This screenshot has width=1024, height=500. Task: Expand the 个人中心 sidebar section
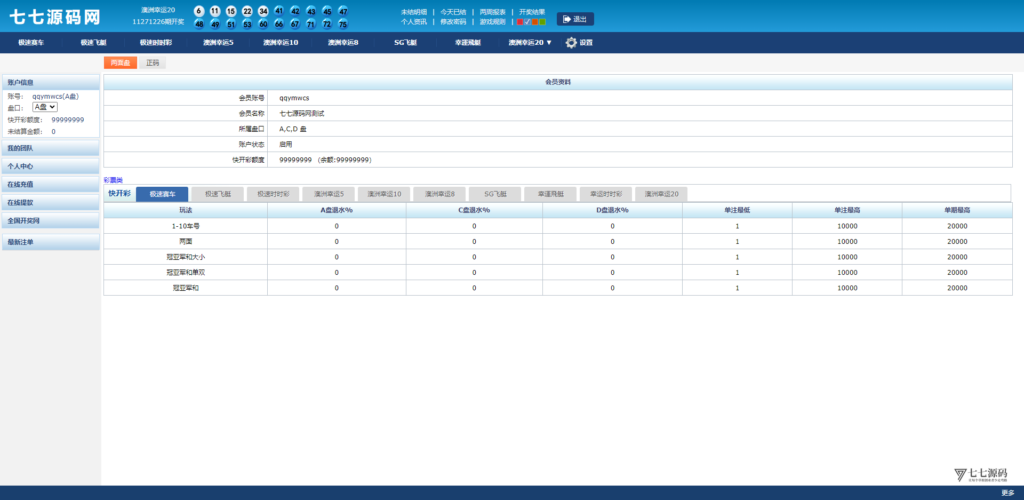50,166
